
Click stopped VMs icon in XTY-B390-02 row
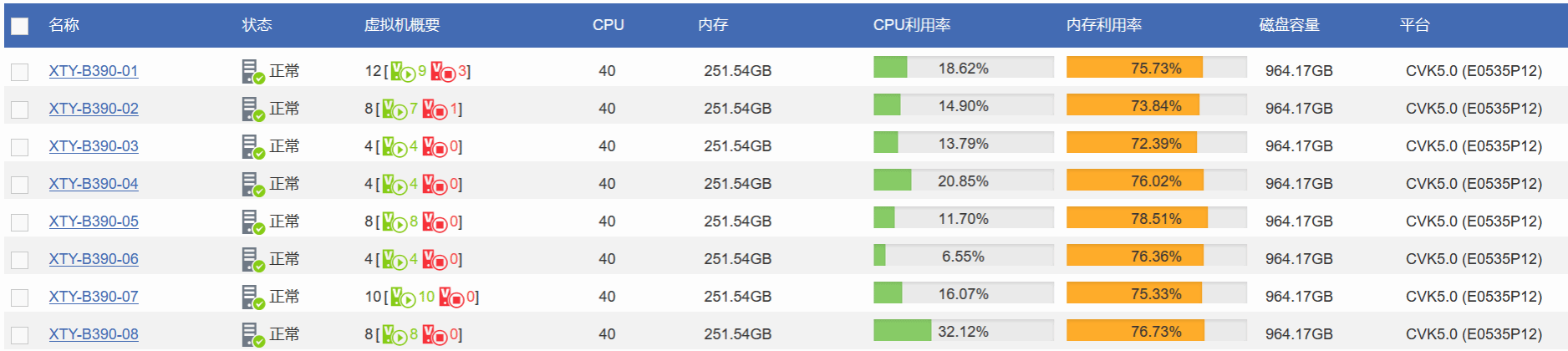click(435, 109)
